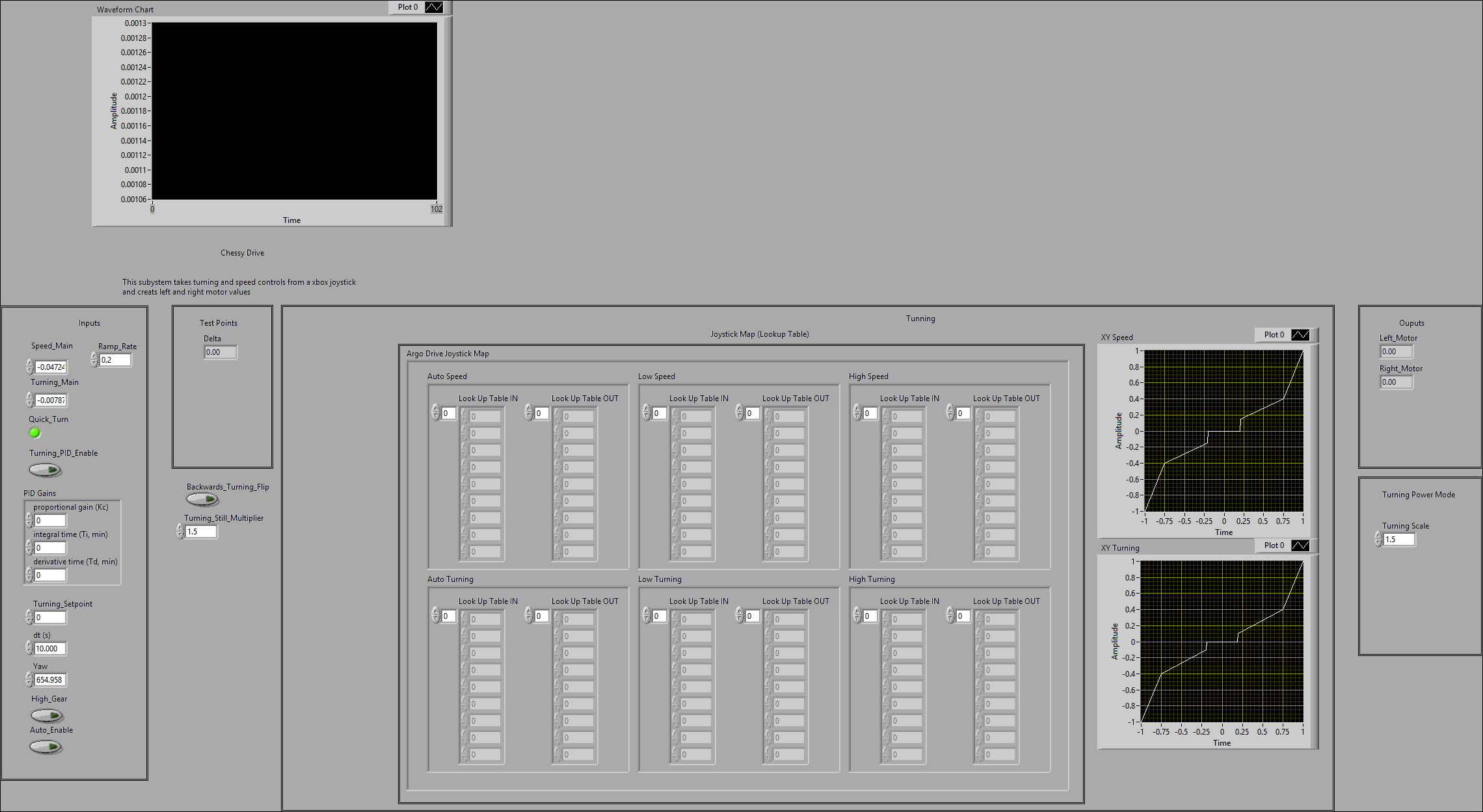Increment Auto Speed Look Up Table IN index
The image size is (1483, 812).
coord(436,410)
